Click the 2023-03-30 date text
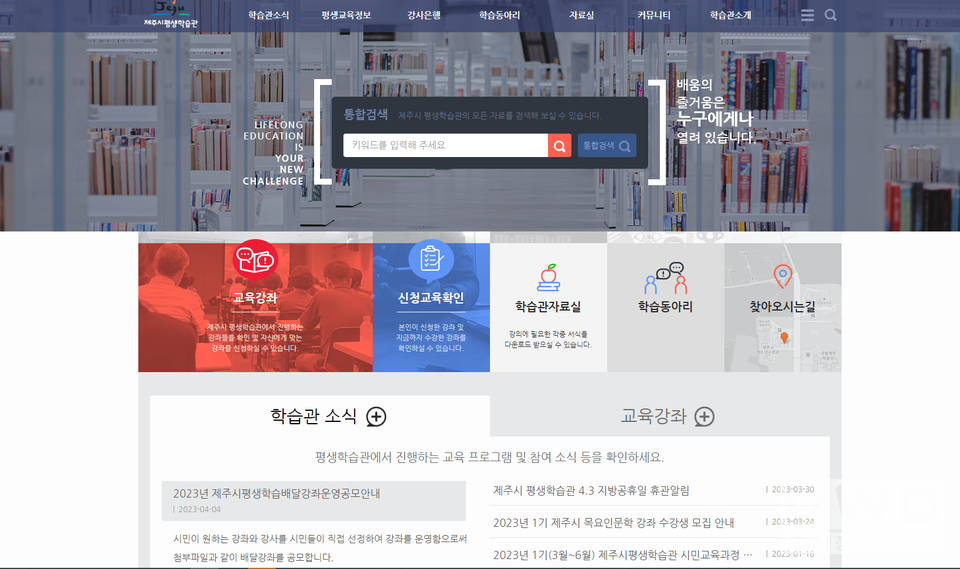 coord(793,489)
